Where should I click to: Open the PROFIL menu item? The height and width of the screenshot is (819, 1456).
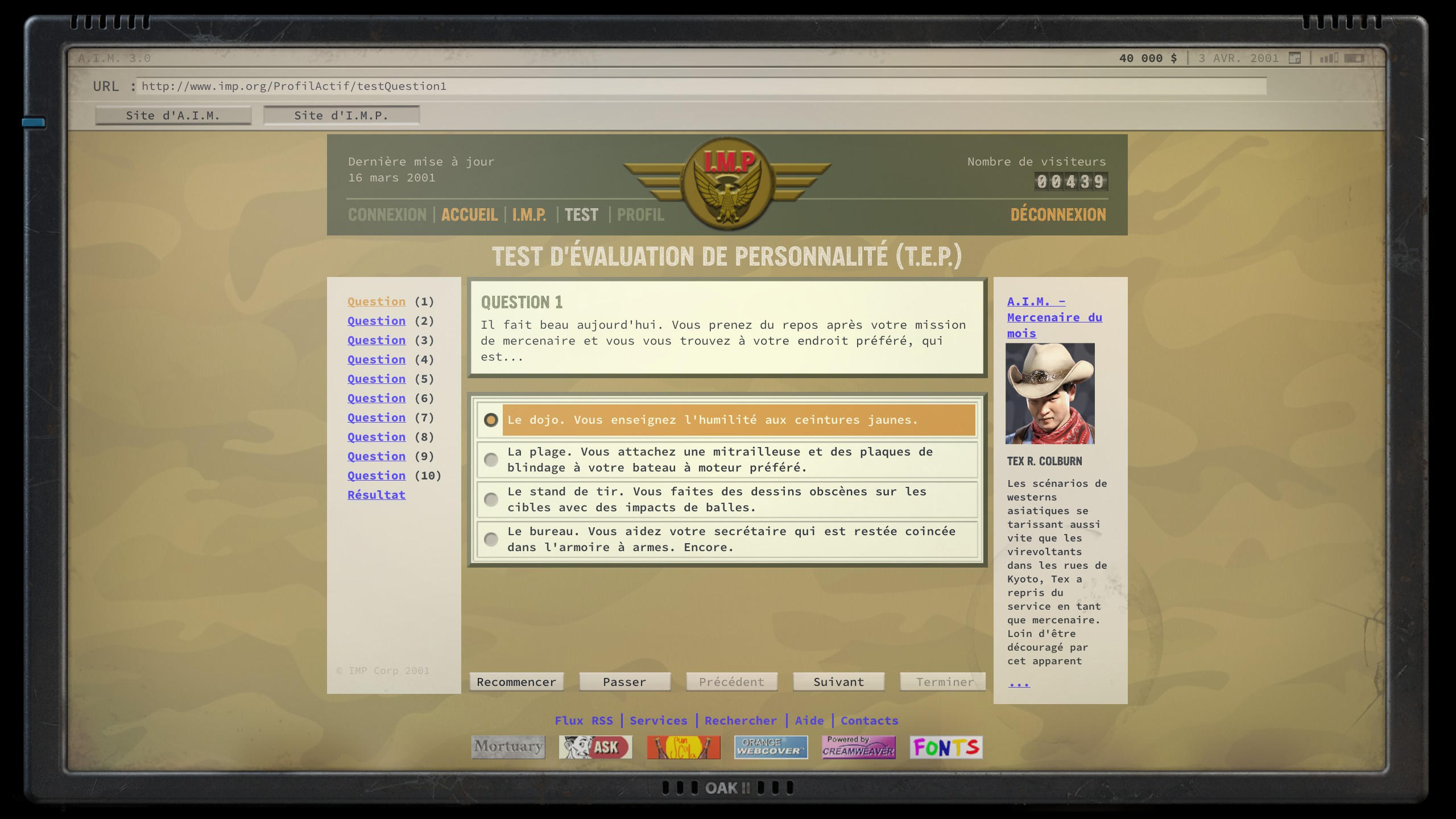coord(640,215)
